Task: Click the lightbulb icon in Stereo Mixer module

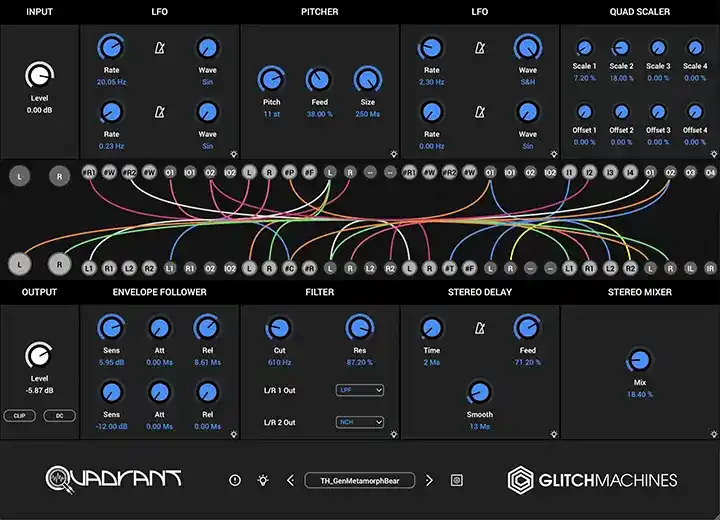Action: point(714,434)
